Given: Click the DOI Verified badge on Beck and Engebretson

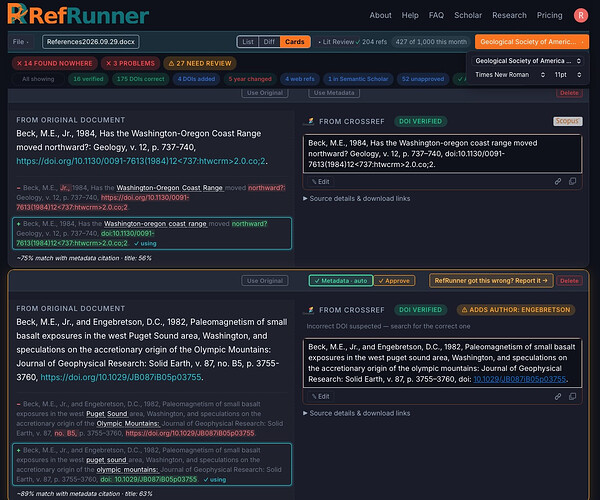Looking at the screenshot, I should coord(421,310).
